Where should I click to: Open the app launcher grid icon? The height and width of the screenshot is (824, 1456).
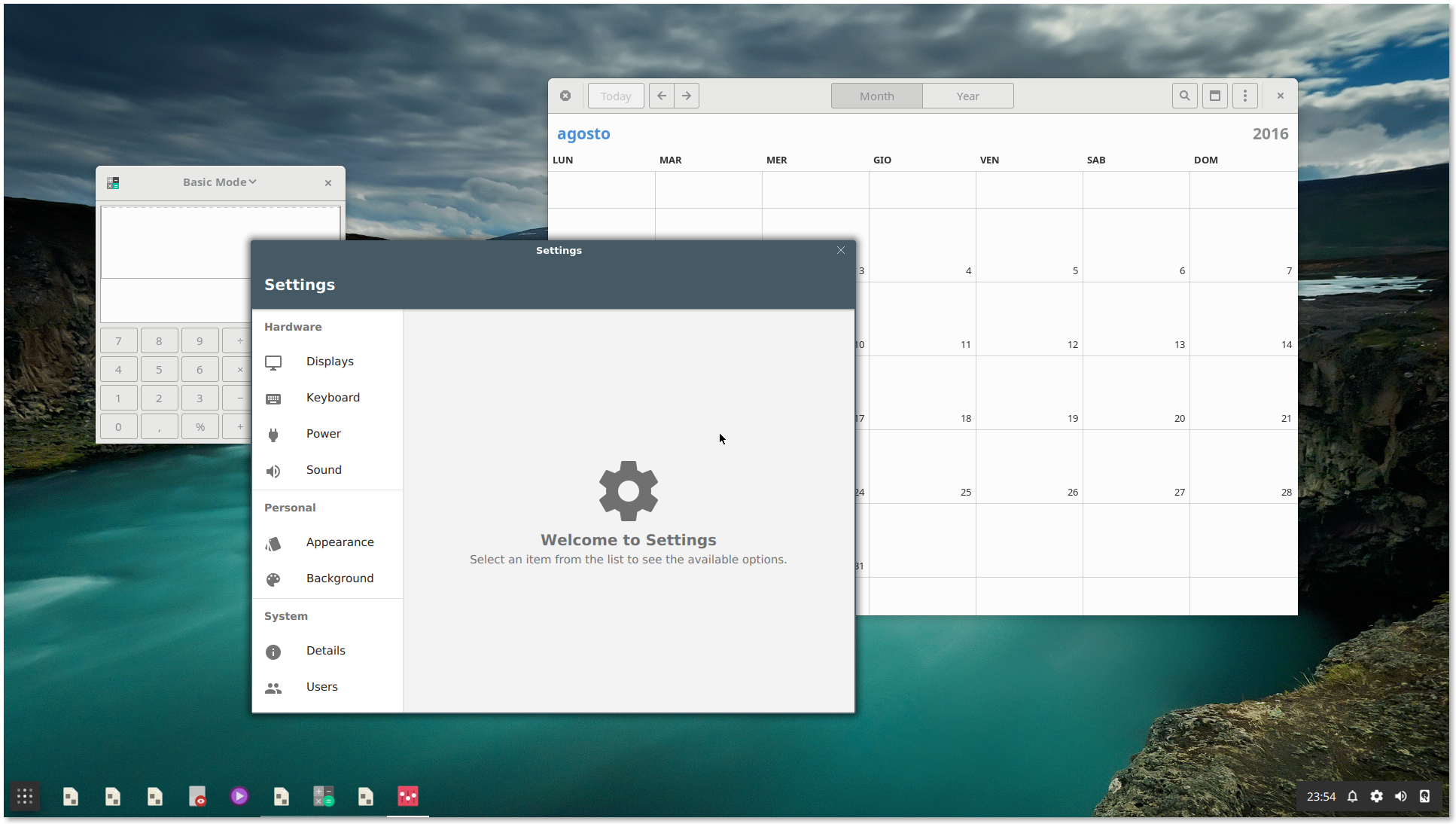24,796
